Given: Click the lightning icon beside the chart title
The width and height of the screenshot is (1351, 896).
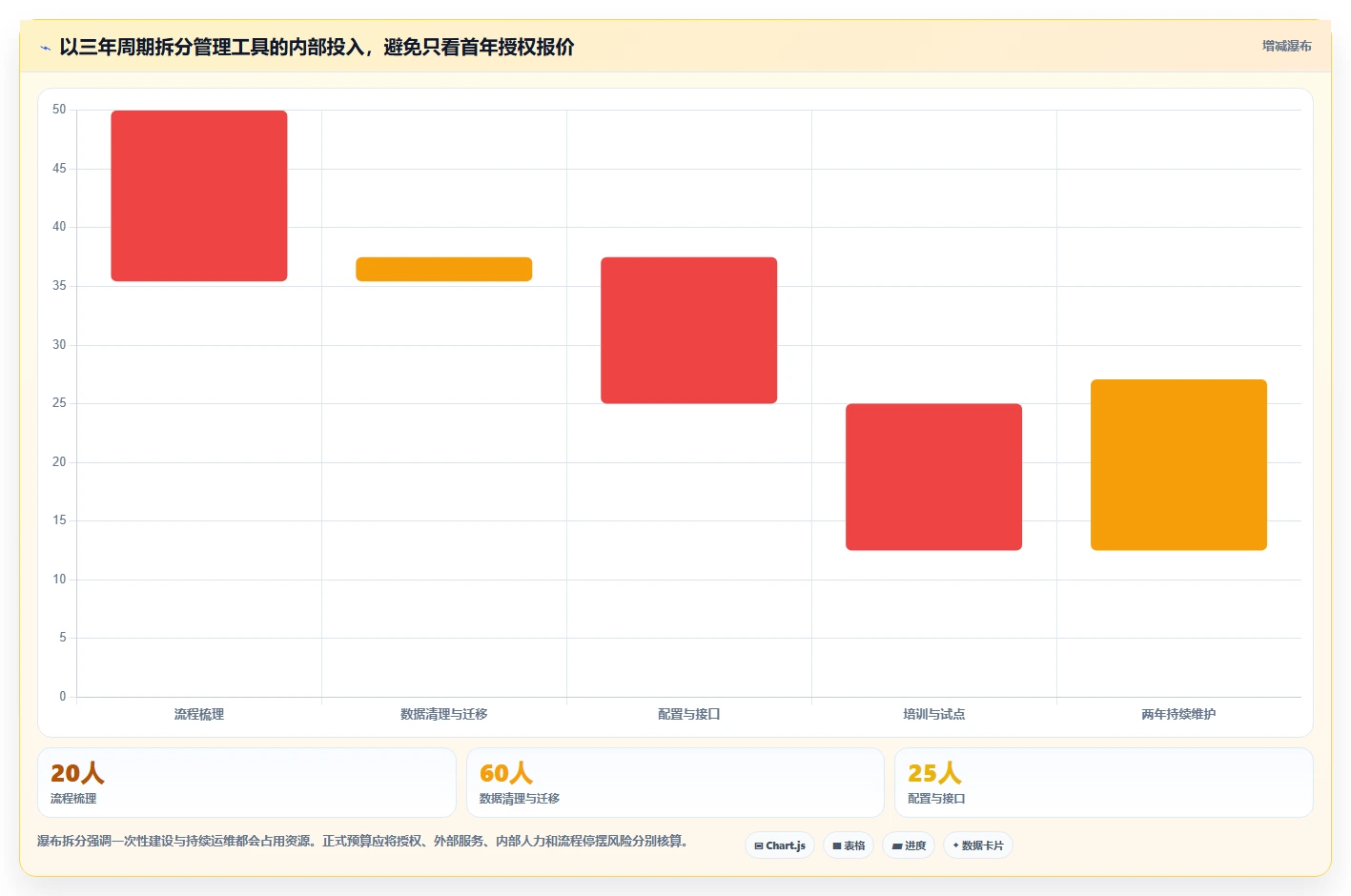Looking at the screenshot, I should (x=45, y=48).
